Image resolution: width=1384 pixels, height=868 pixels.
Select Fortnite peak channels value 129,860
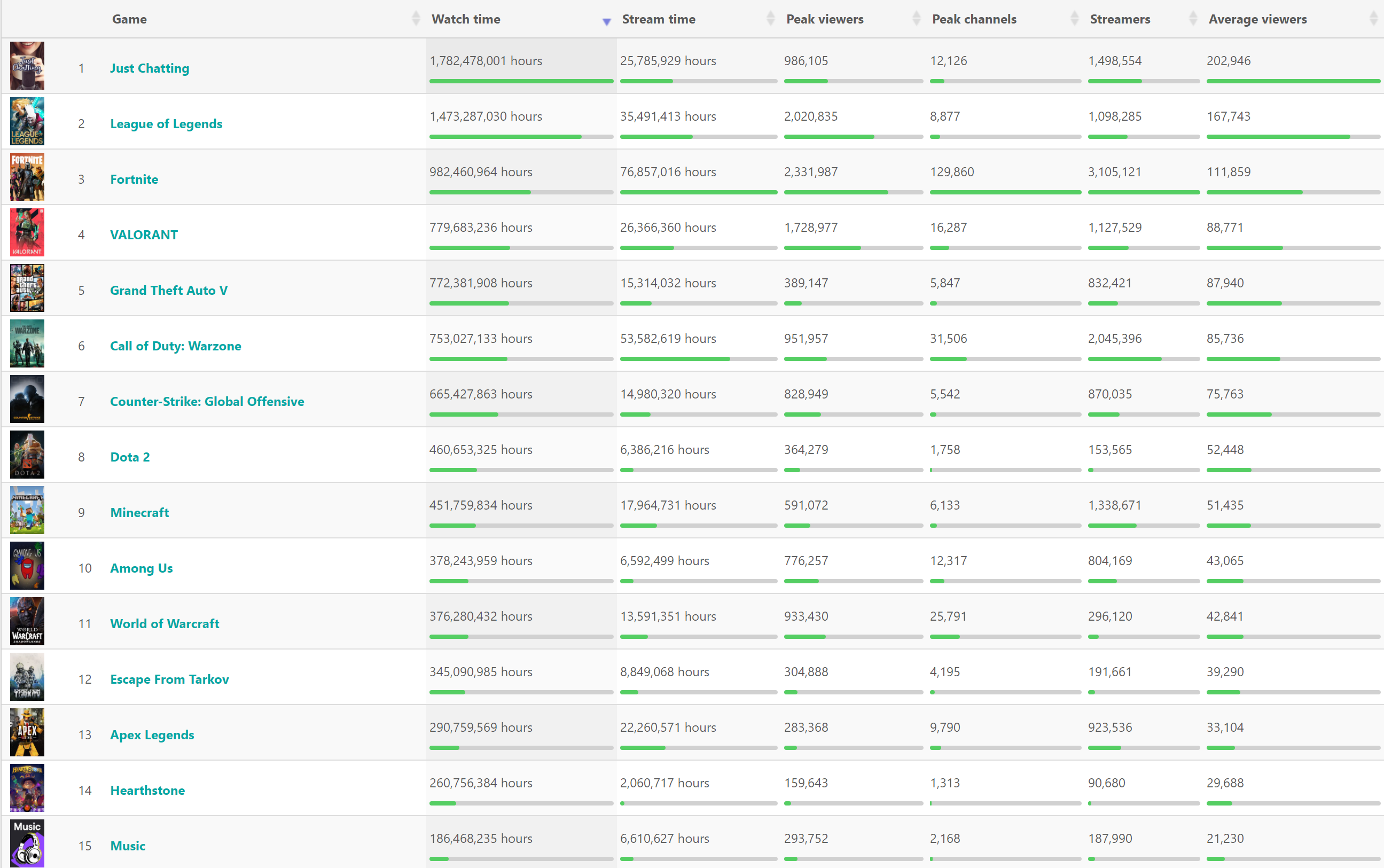point(952,172)
